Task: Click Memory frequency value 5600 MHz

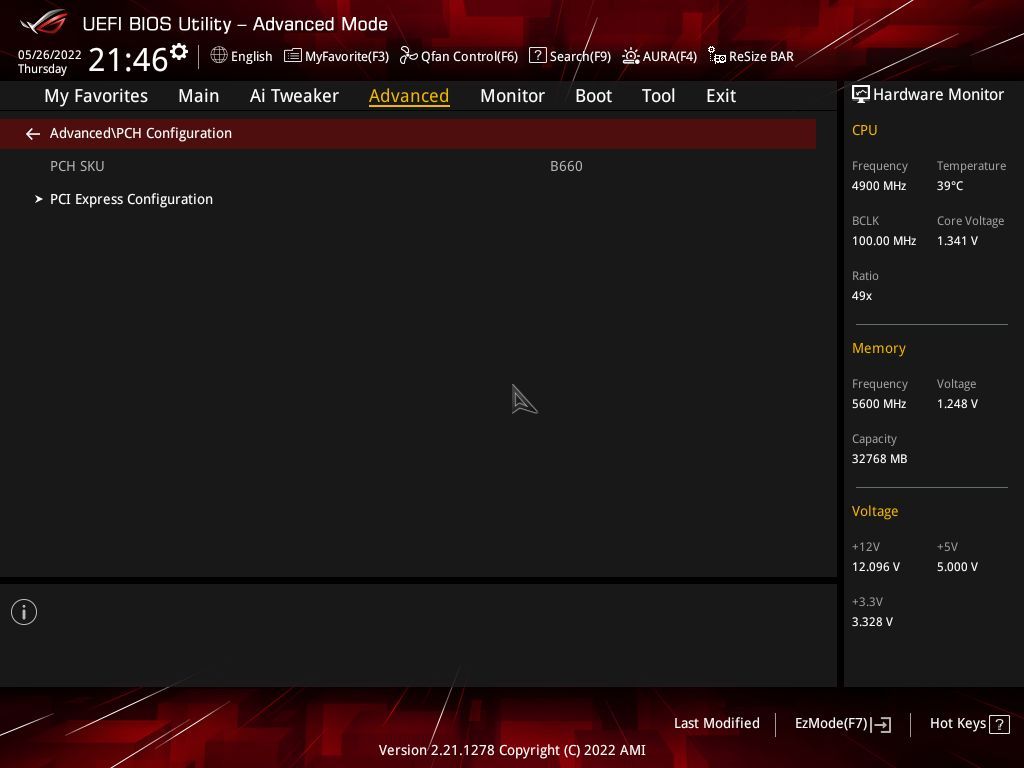Action: (878, 404)
